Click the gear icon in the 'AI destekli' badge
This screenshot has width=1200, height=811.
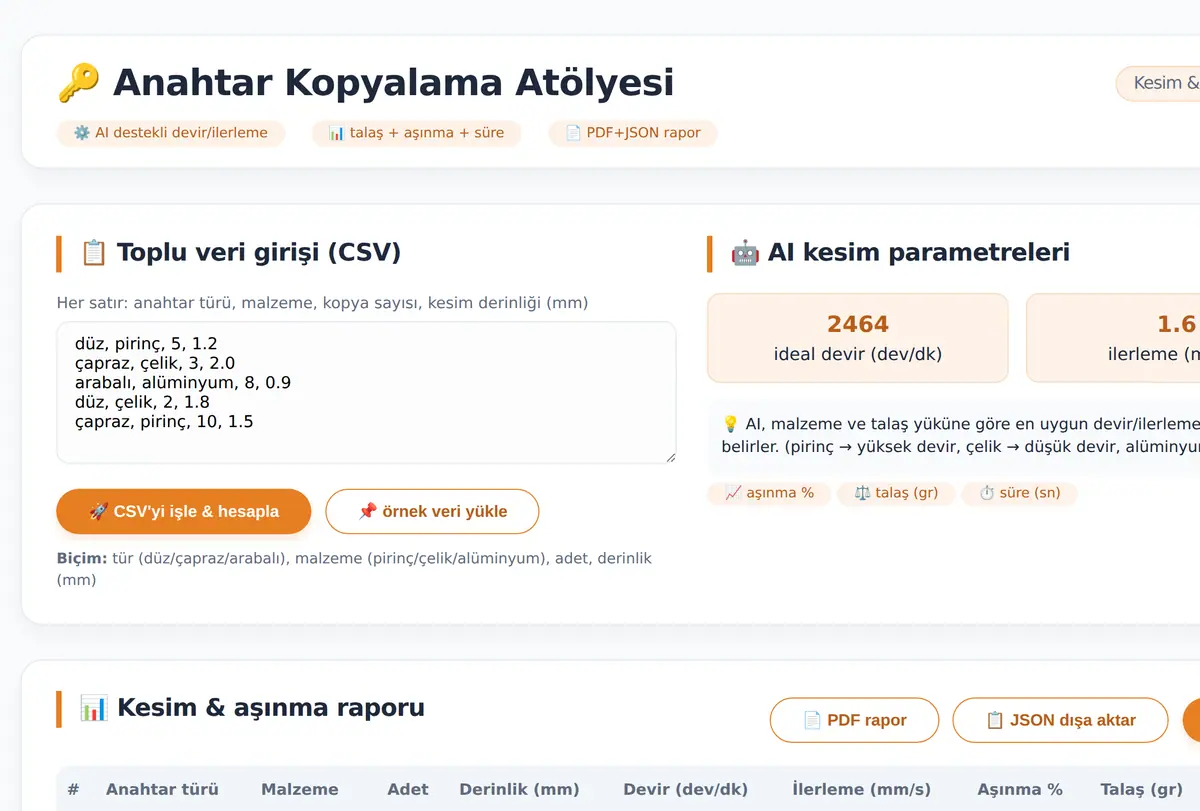(82, 132)
